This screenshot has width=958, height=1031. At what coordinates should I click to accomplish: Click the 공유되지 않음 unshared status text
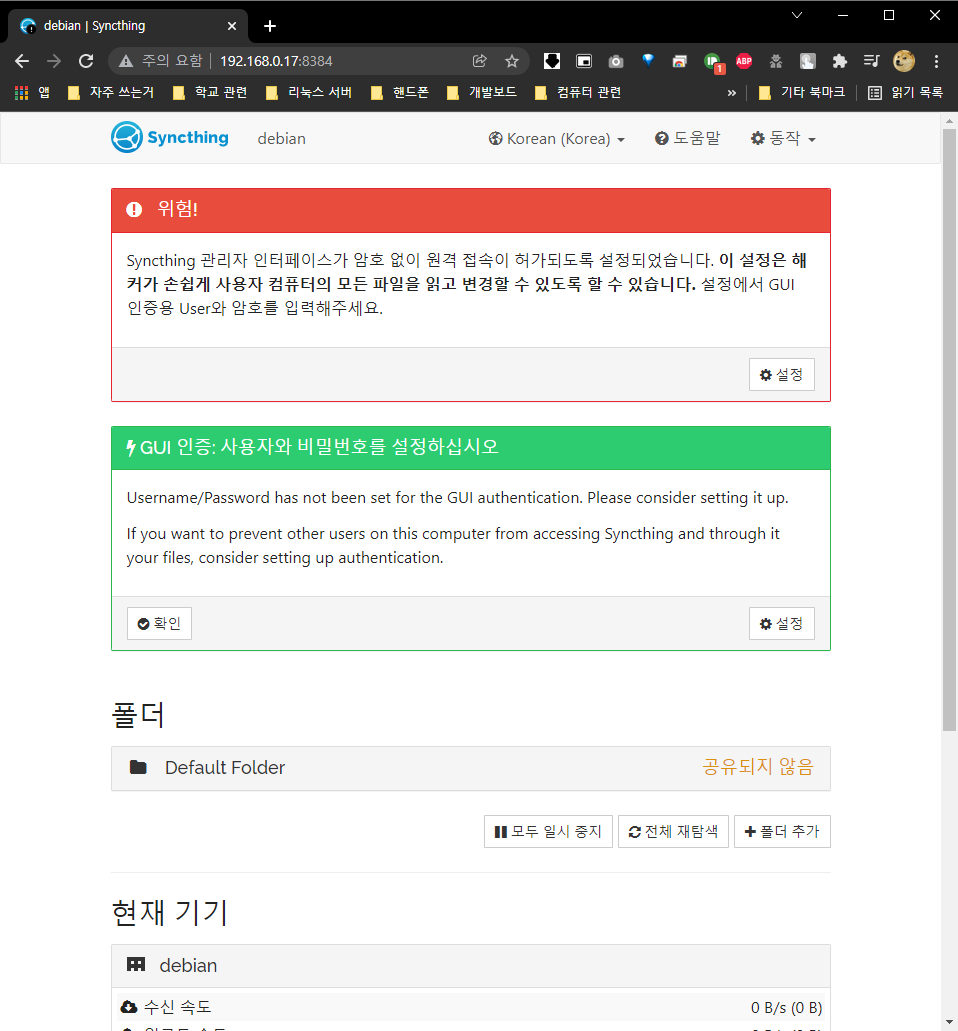pos(758,767)
